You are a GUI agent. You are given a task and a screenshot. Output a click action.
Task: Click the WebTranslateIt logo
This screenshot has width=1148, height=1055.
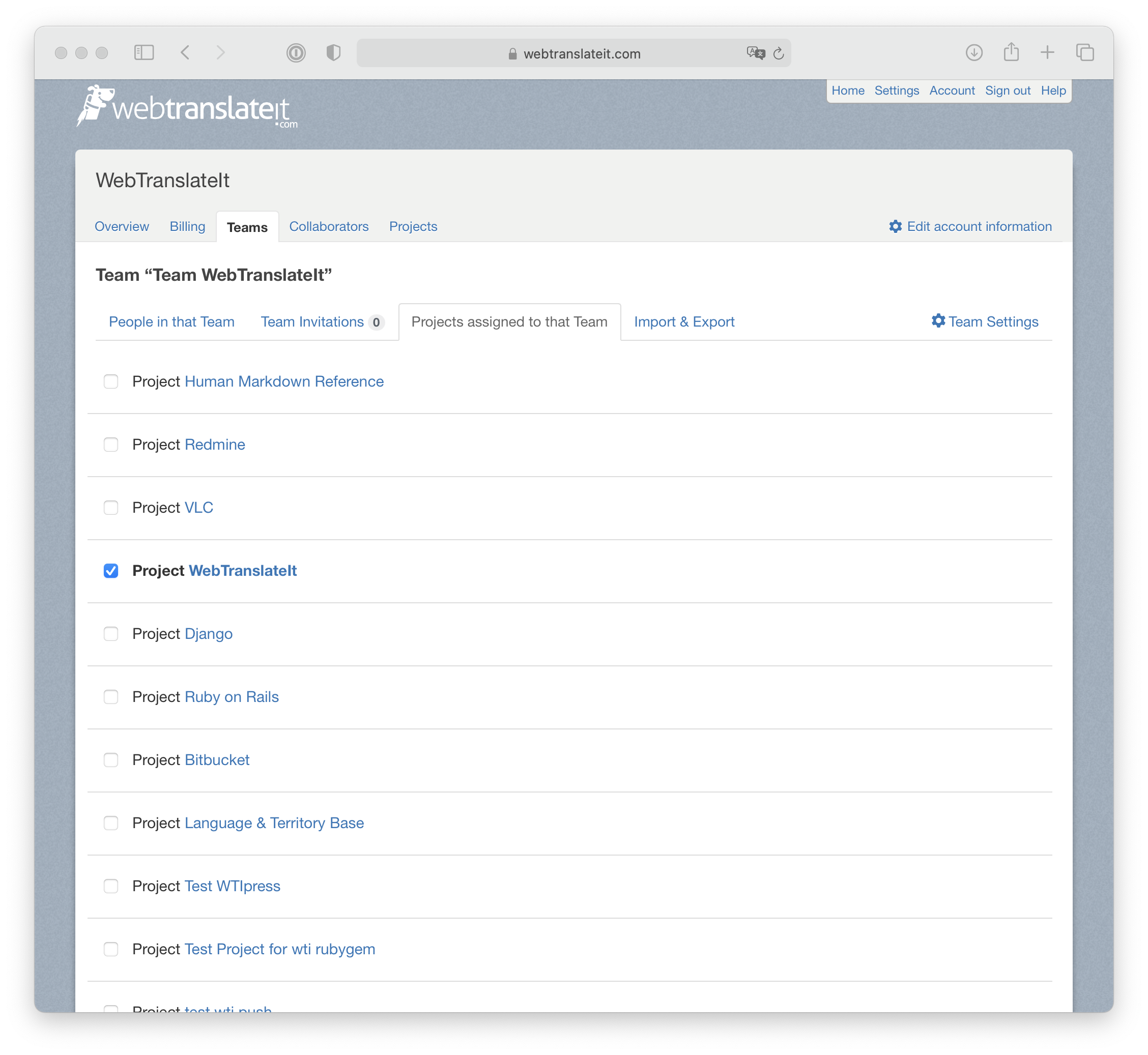(x=187, y=107)
